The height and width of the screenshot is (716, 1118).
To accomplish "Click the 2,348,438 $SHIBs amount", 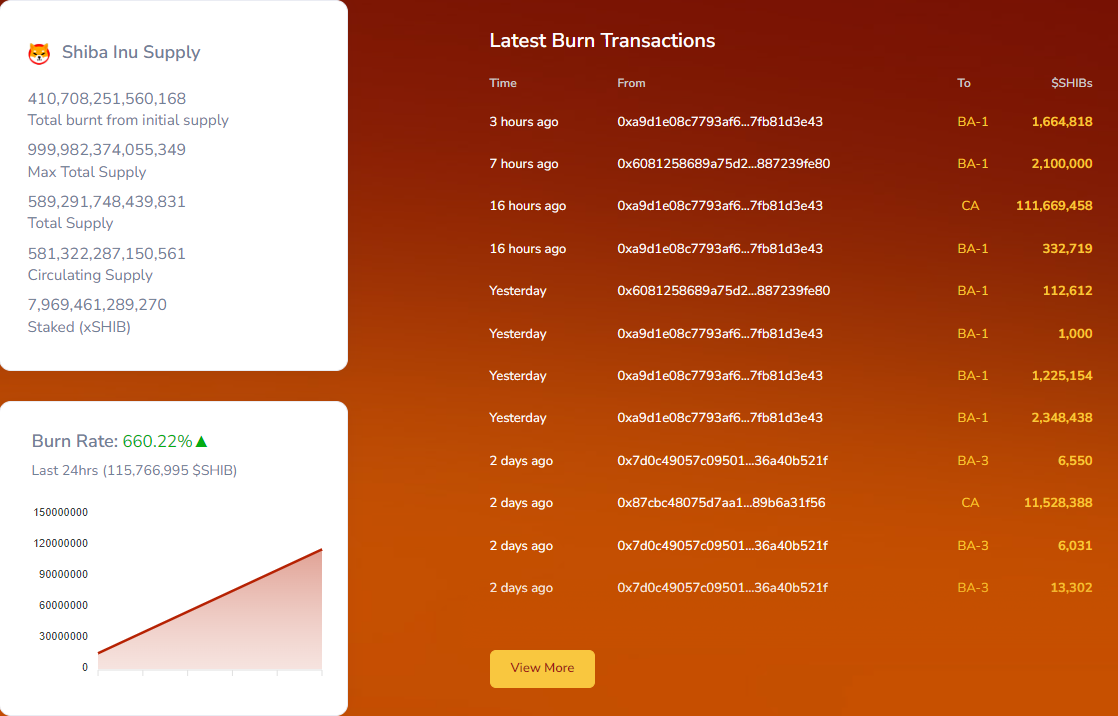I will (x=1062, y=418).
